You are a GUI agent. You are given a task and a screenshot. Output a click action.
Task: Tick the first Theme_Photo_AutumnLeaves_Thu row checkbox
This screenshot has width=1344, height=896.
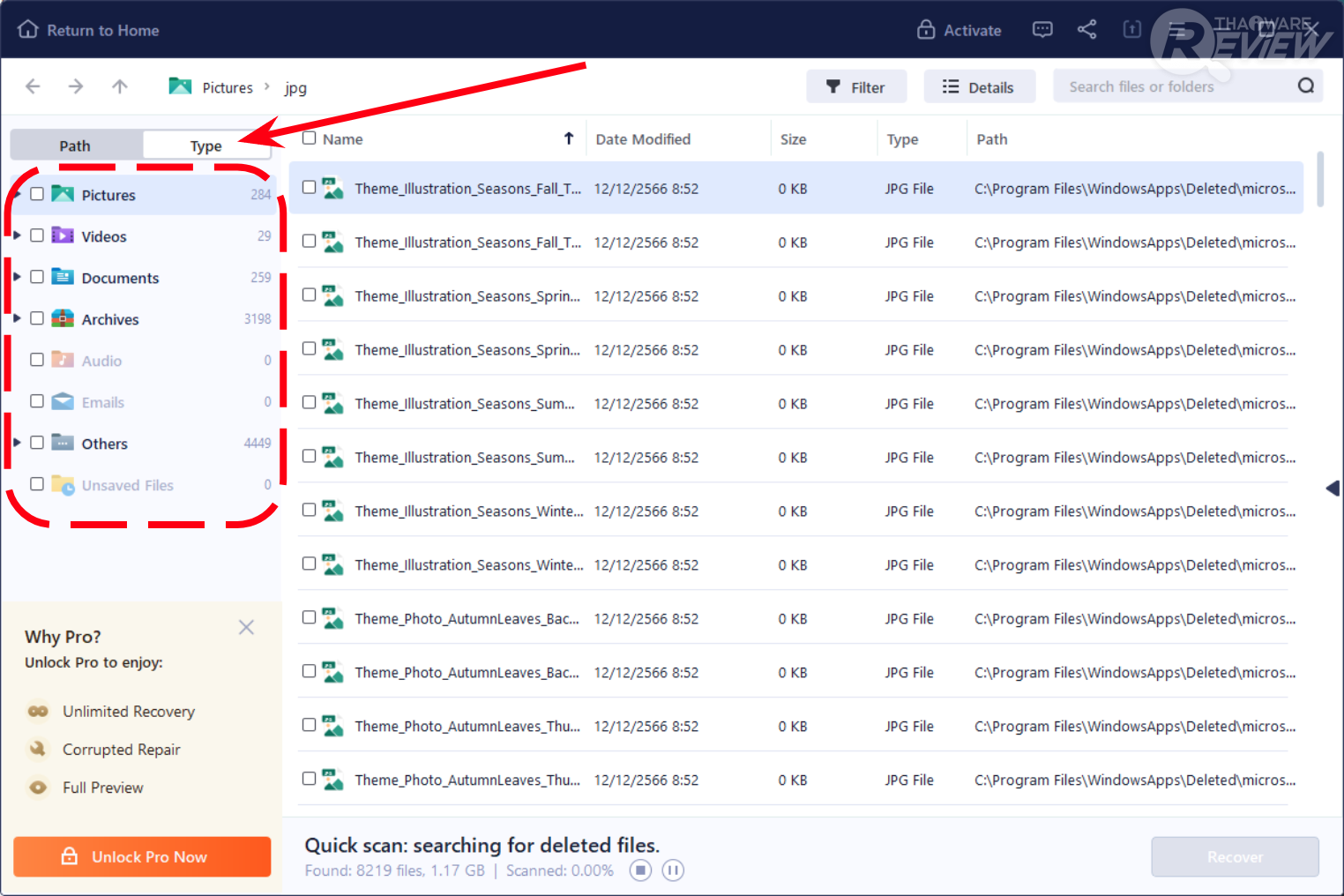pyautogui.click(x=309, y=725)
